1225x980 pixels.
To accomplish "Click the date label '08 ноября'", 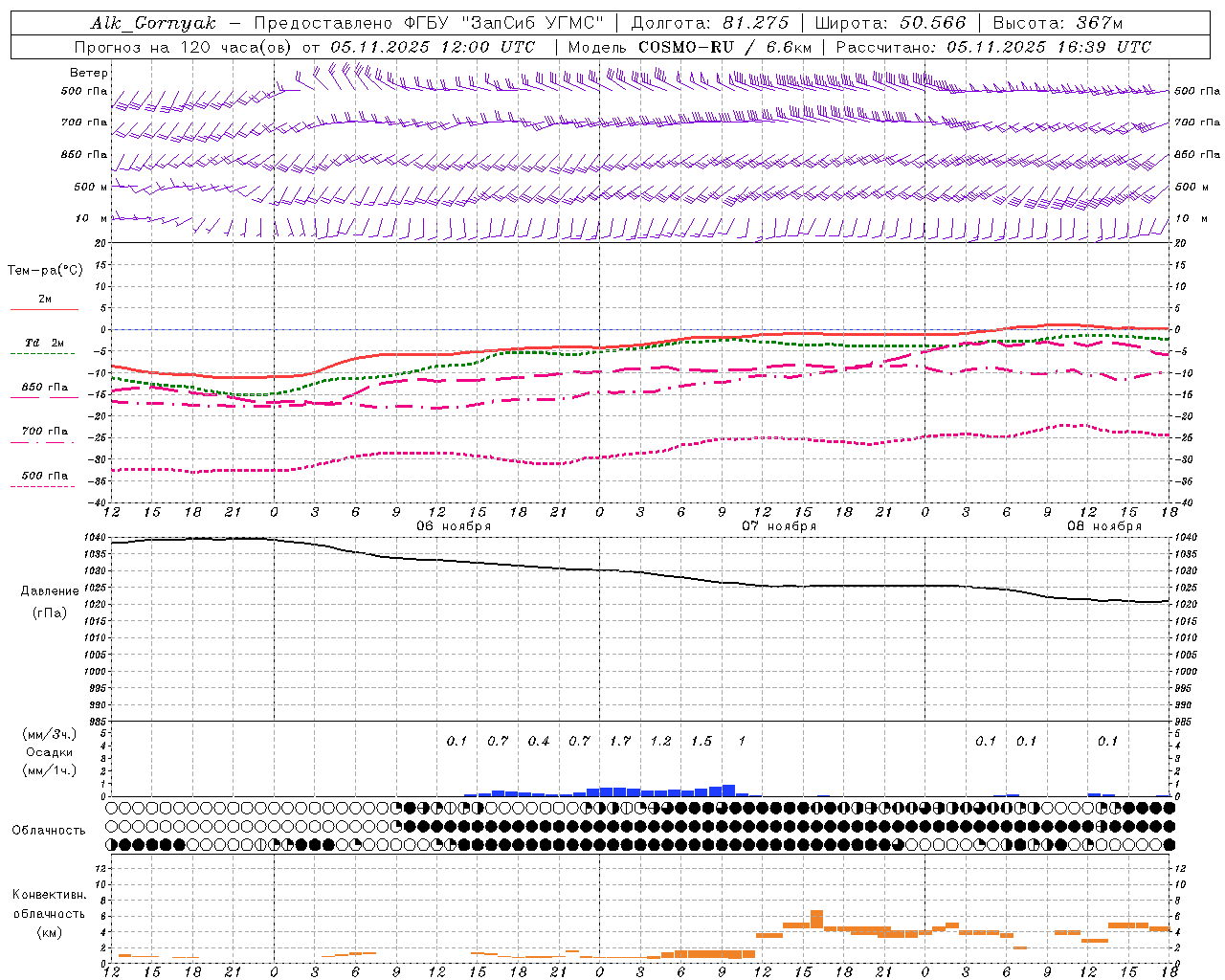I will (x=1104, y=526).
